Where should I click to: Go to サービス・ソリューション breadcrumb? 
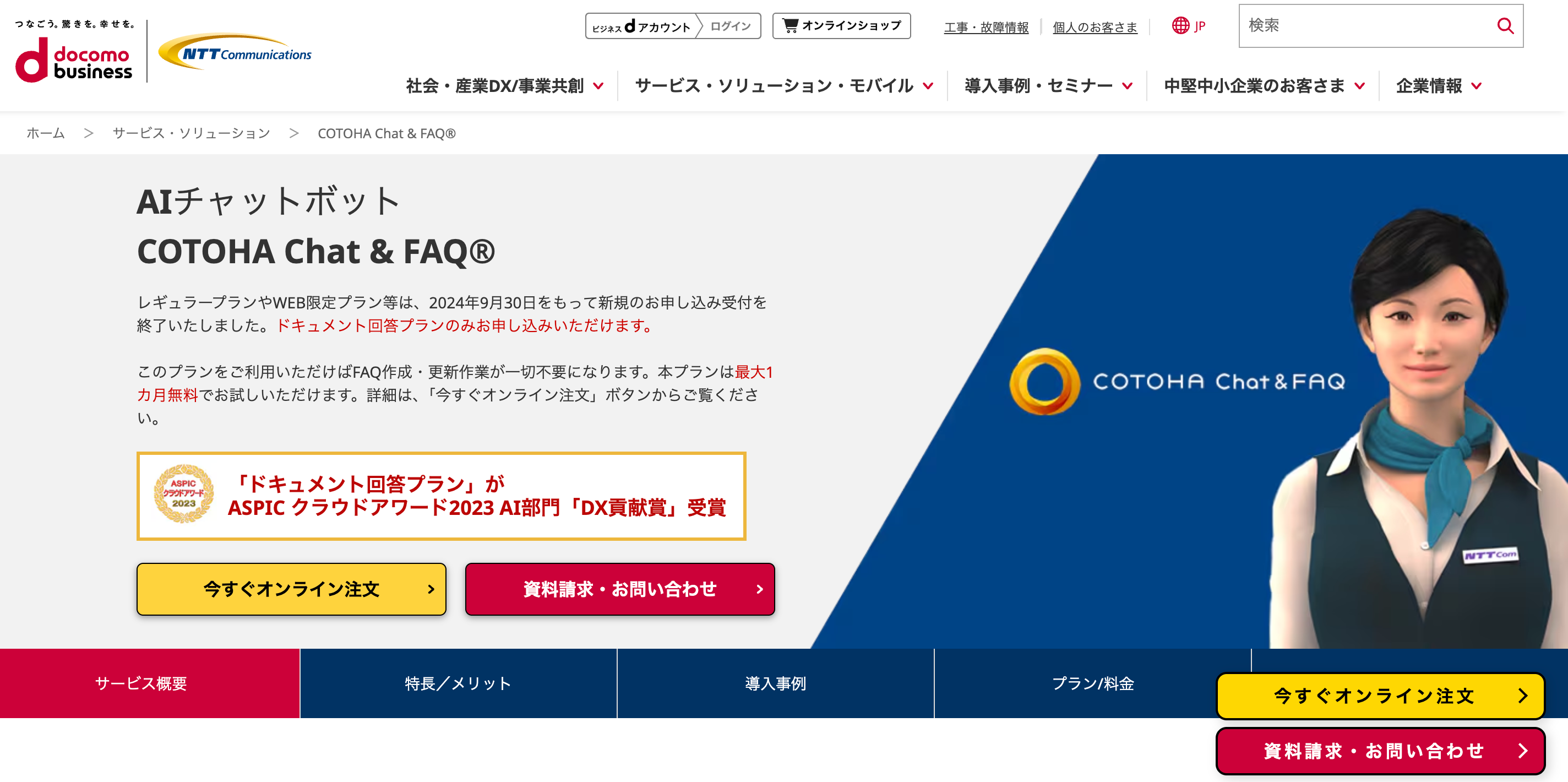point(191,133)
